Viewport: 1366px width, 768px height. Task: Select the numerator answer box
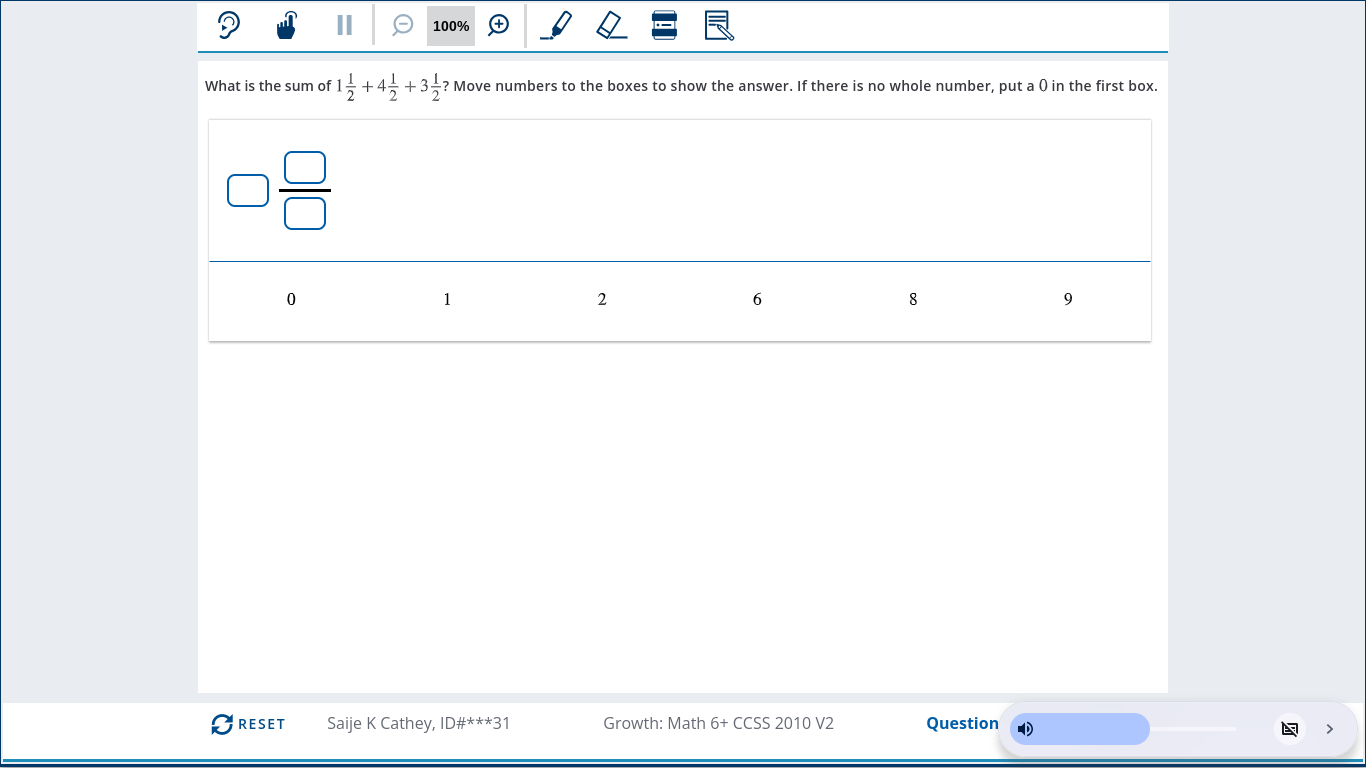coord(305,167)
